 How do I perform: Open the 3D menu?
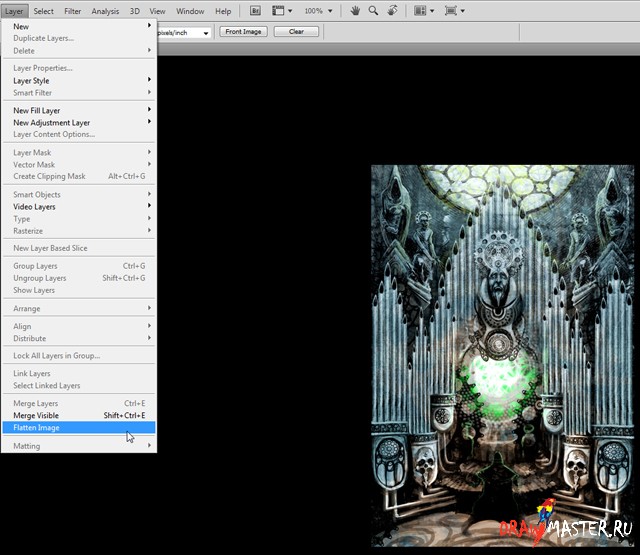click(135, 11)
